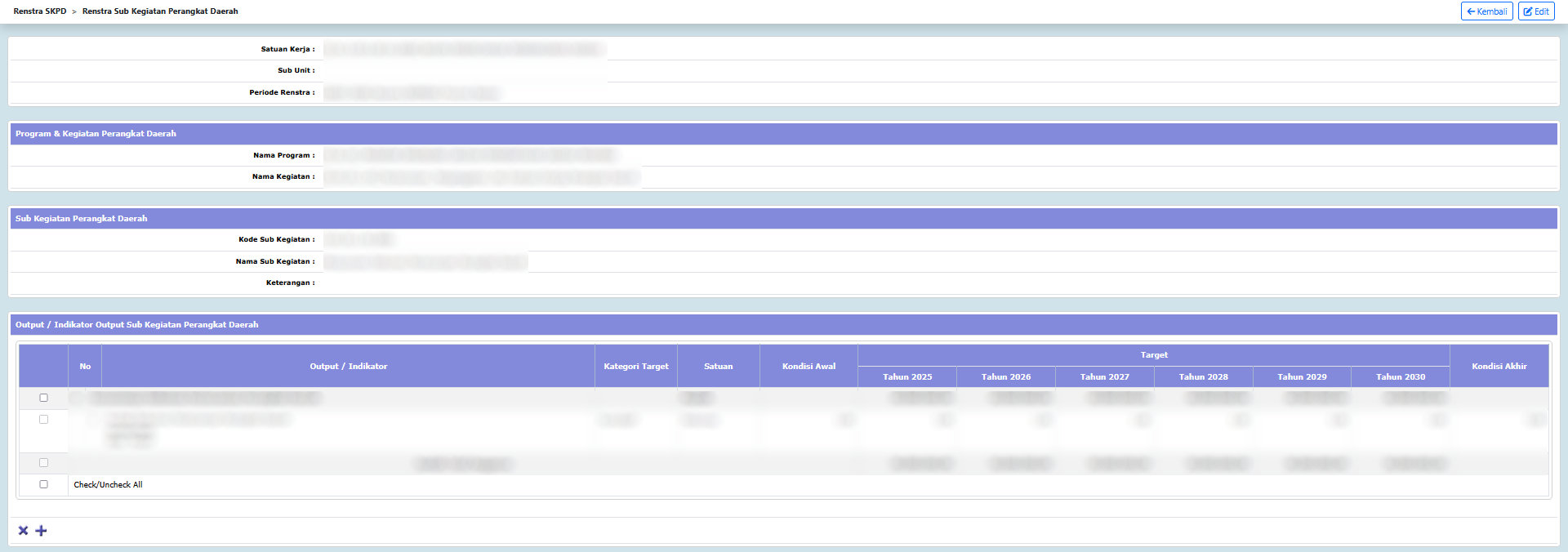The image size is (1568, 552).
Task: Click the Tahun 2030 column header
Action: point(1400,377)
